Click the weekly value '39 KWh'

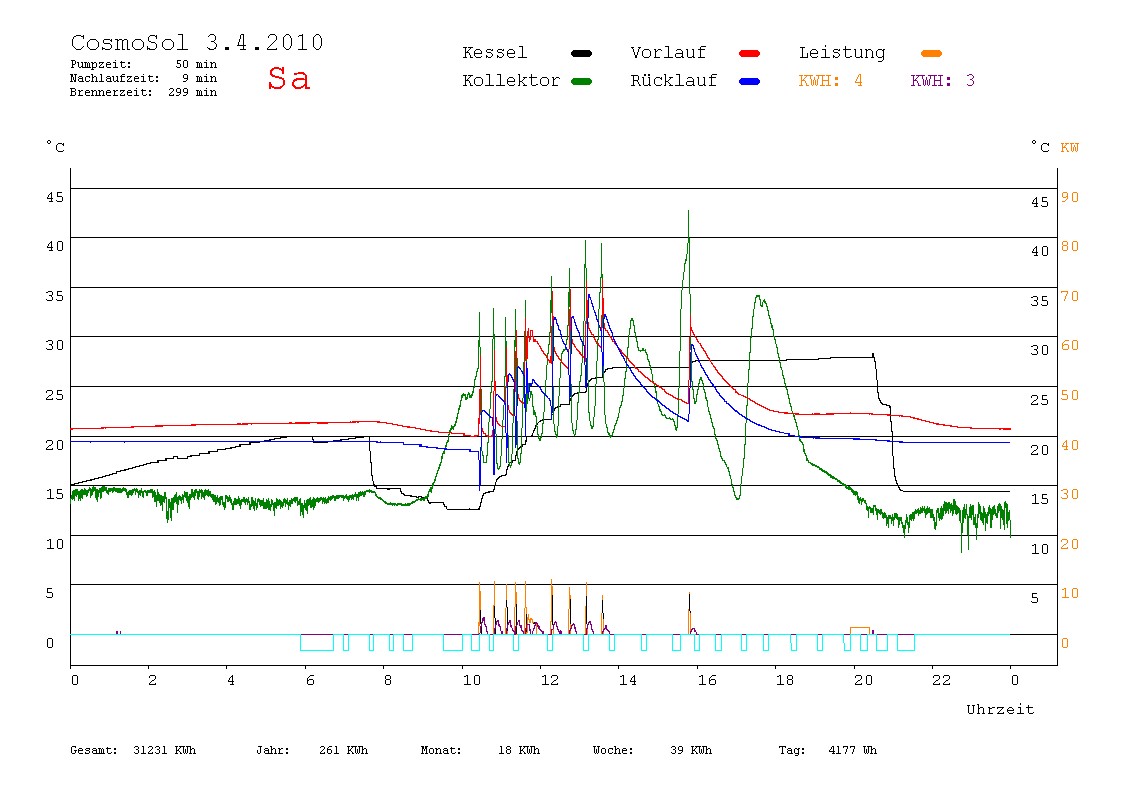pos(691,750)
